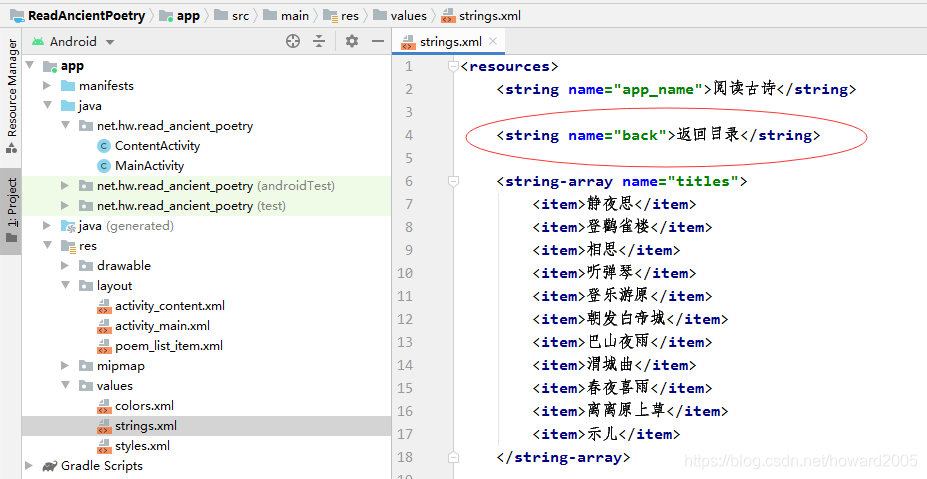Click the mipmap folder icon
Viewport: 927px width, 479px height.
[86, 366]
